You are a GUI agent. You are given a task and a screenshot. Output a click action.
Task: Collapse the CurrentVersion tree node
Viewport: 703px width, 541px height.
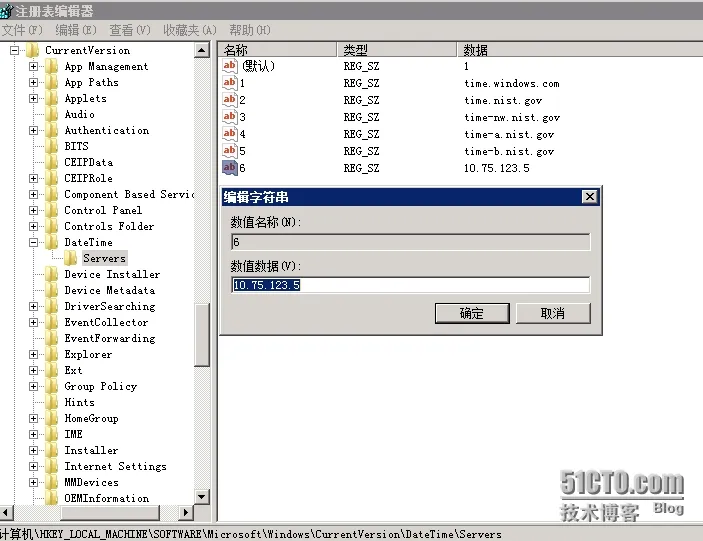tap(14, 50)
